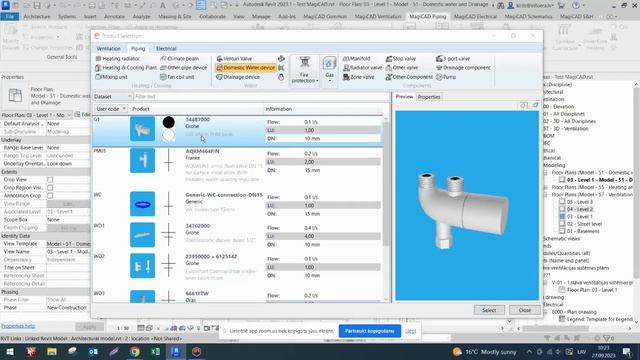640x360 pixels.
Task: Open Windows Start menu
Action: tap(10, 351)
